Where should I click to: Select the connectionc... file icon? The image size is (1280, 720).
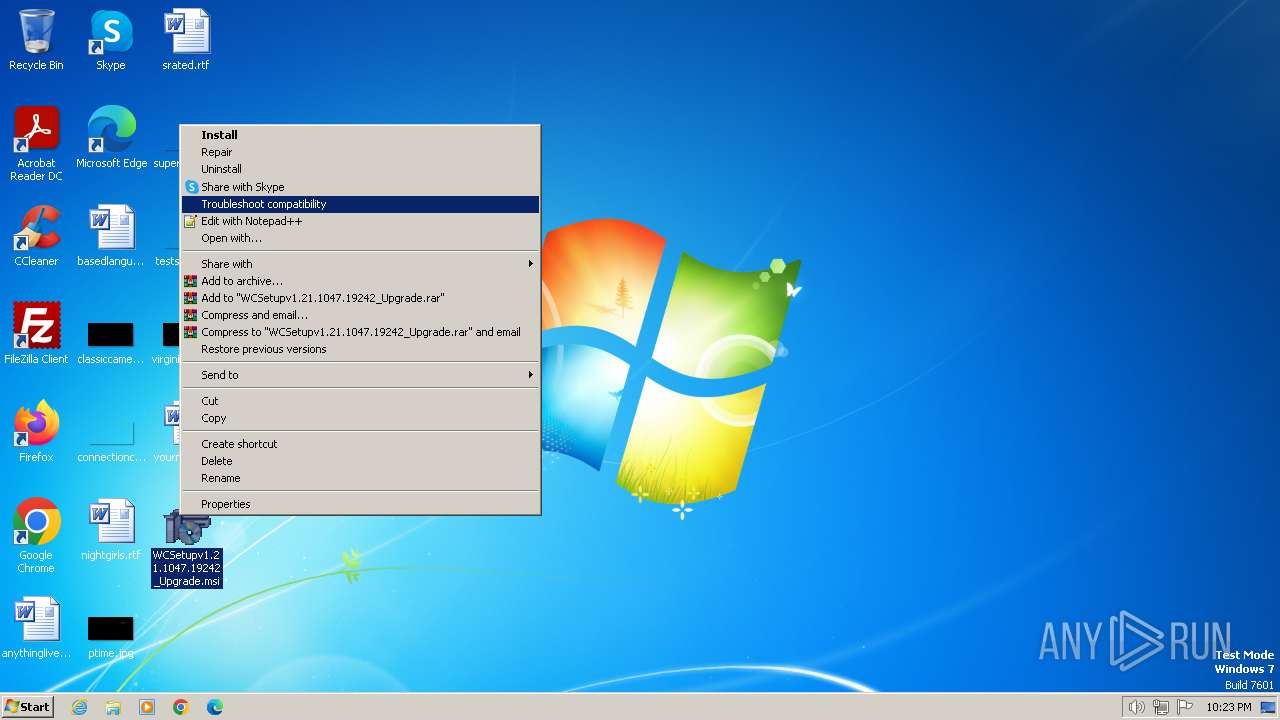(111, 439)
